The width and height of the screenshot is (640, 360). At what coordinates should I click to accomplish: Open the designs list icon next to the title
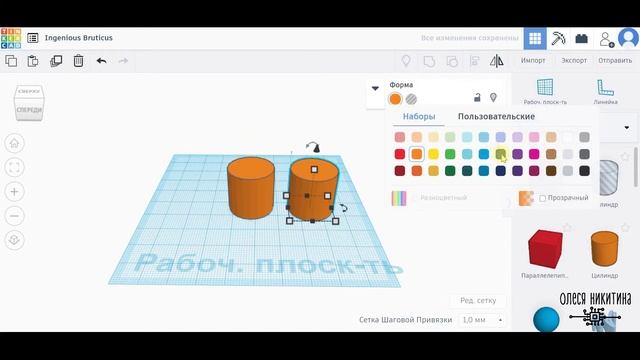(33, 38)
